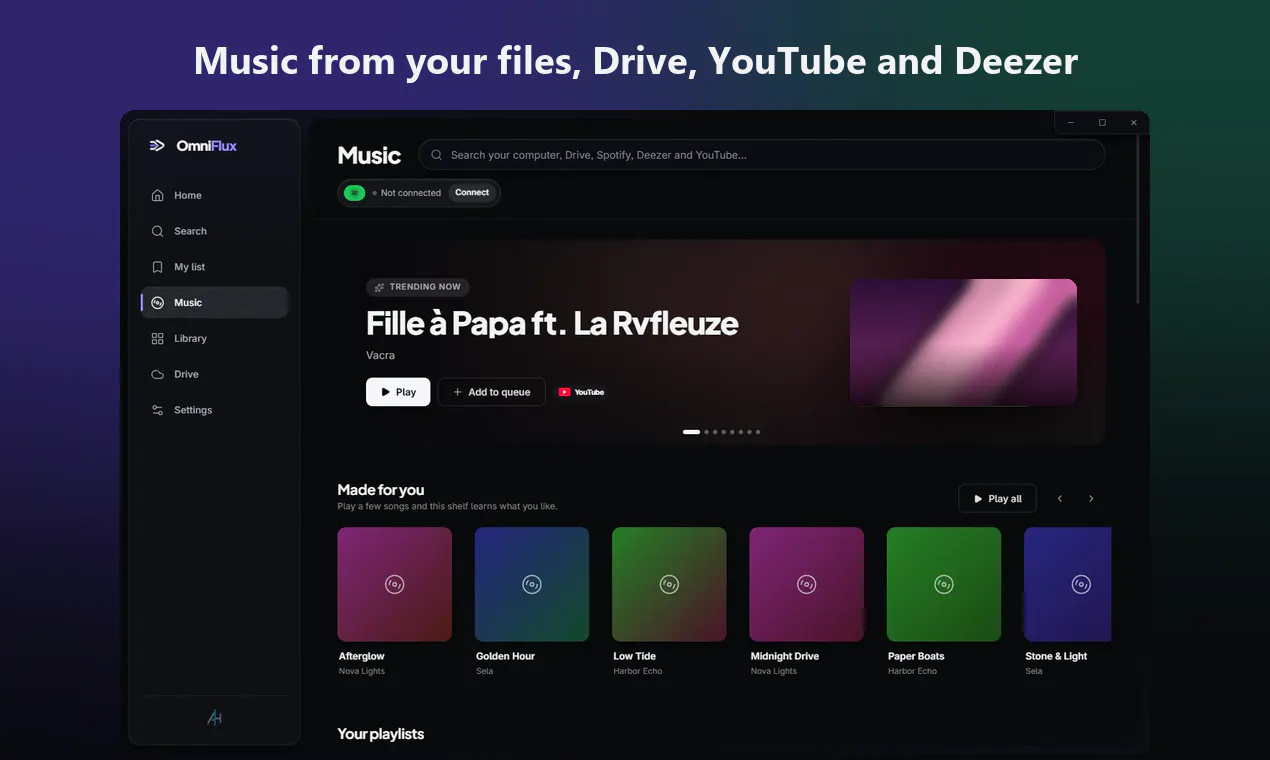The height and width of the screenshot is (760, 1270).
Task: Click the artist name Vacra
Action: [x=380, y=355]
